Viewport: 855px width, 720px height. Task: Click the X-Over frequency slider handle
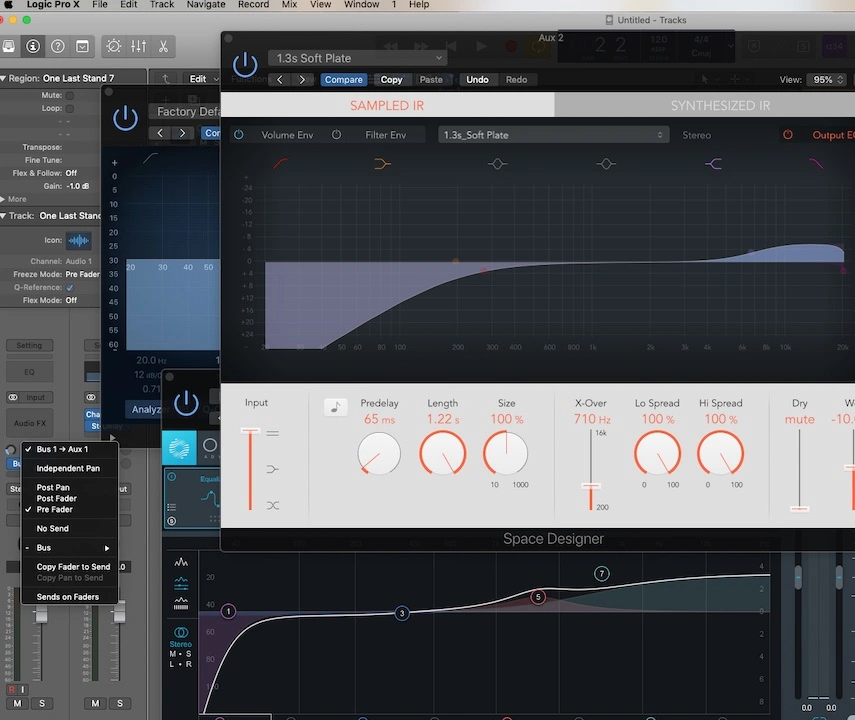590,486
